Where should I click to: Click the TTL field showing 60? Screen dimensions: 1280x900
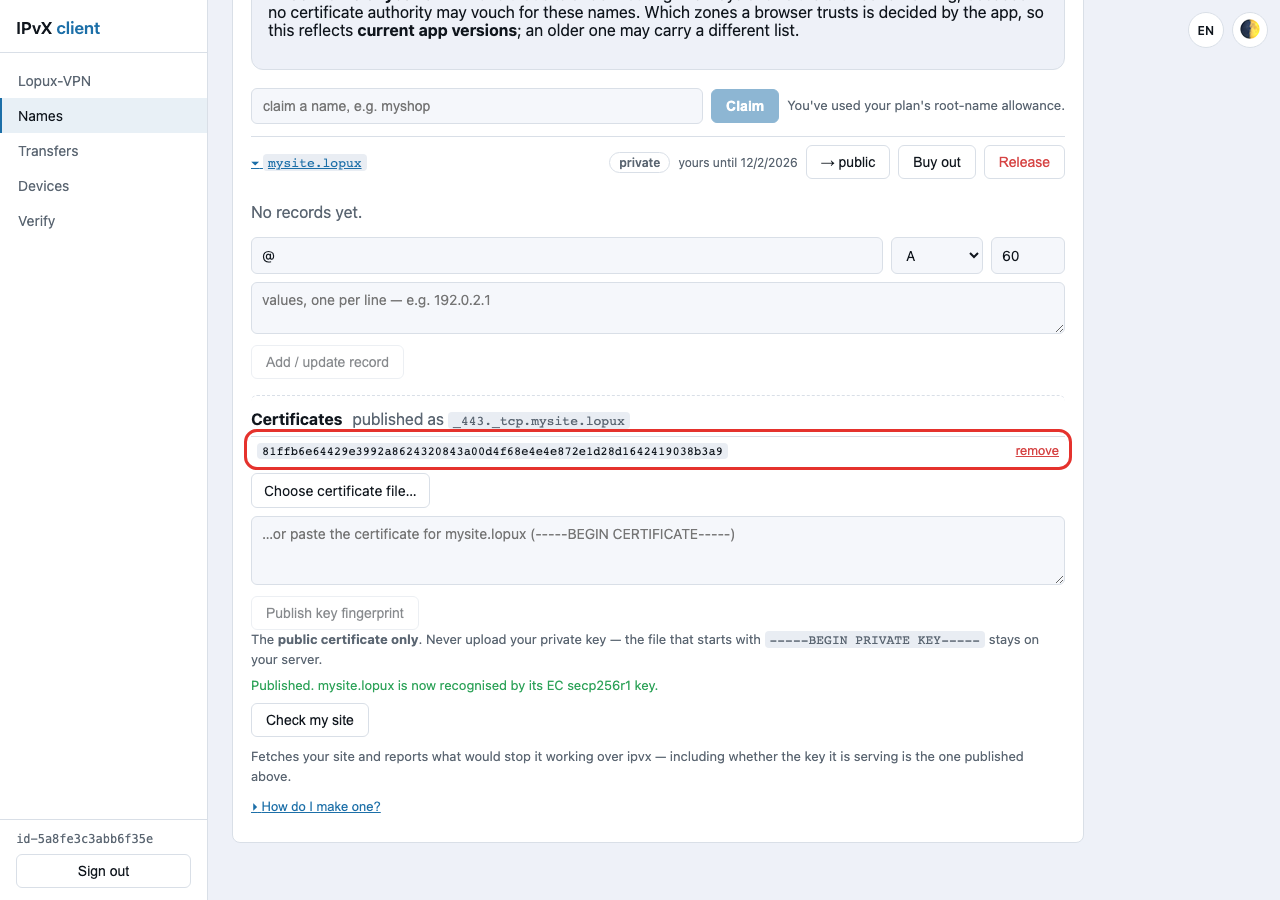[x=1028, y=255]
